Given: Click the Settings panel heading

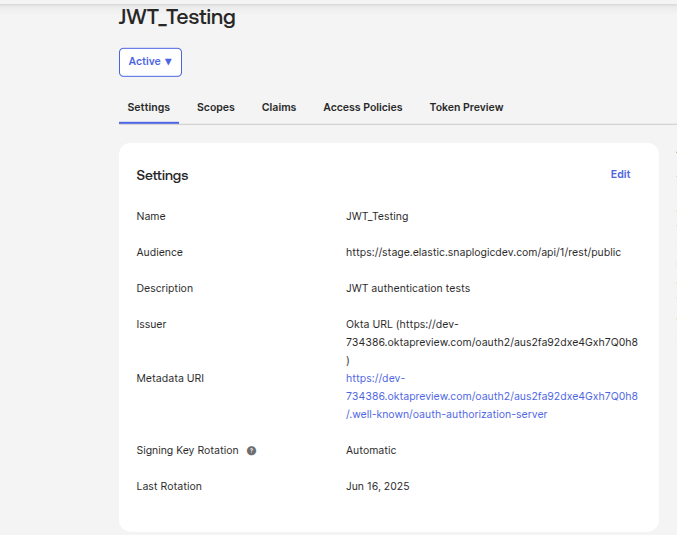Looking at the screenshot, I should point(162,175).
